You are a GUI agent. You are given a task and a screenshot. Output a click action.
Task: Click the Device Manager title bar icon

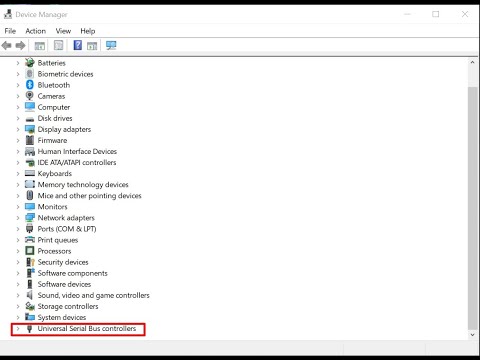pyautogui.click(x=8, y=14)
